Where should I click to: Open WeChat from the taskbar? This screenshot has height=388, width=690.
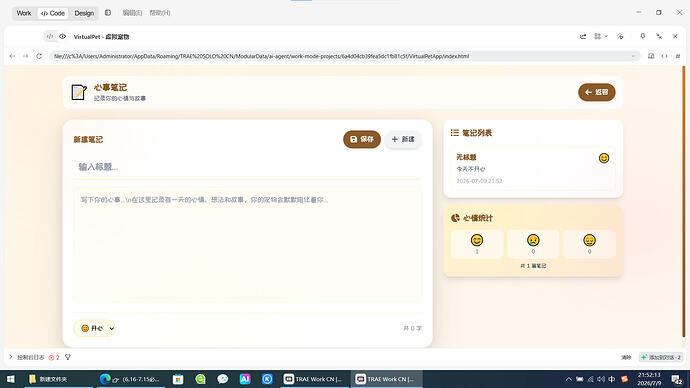click(x=223, y=379)
